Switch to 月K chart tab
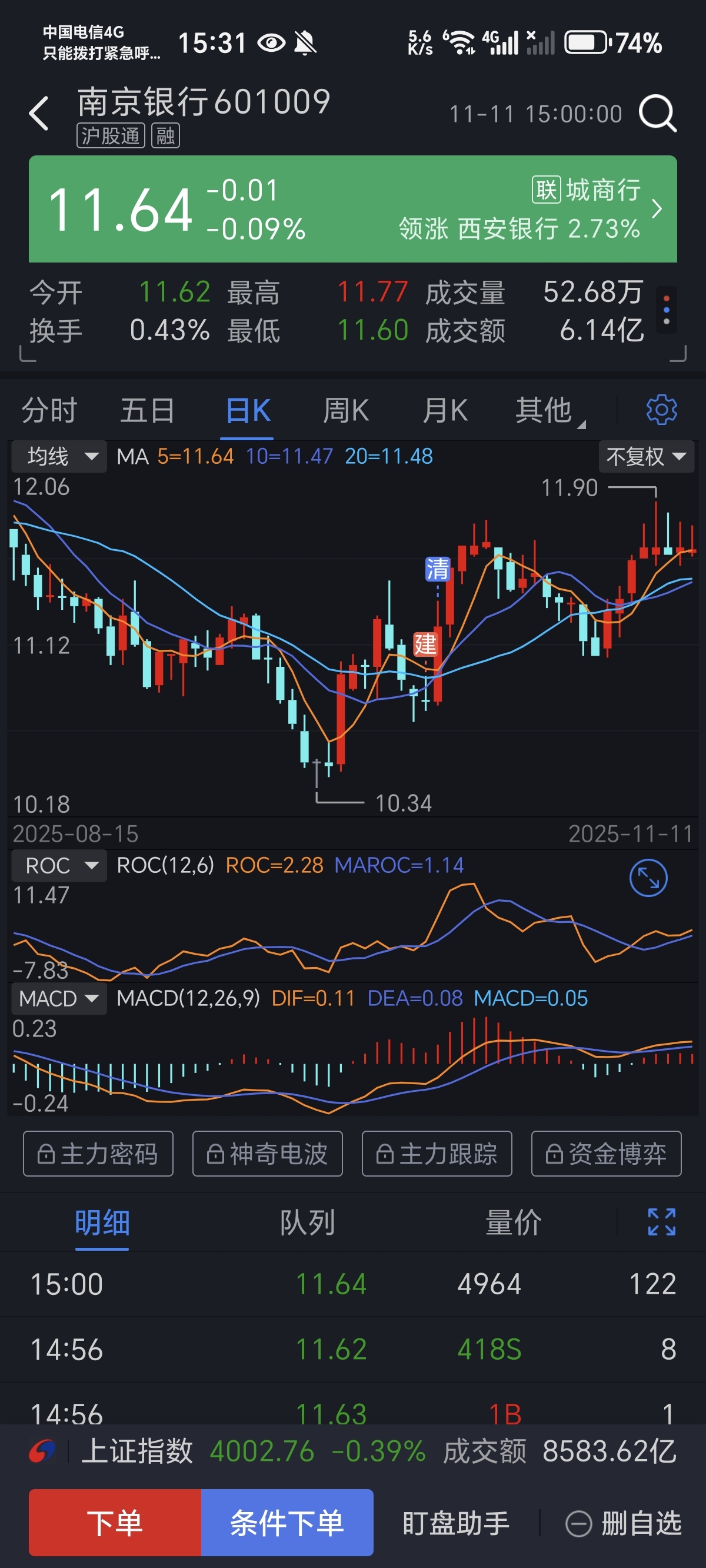706x1568 pixels. tap(445, 410)
